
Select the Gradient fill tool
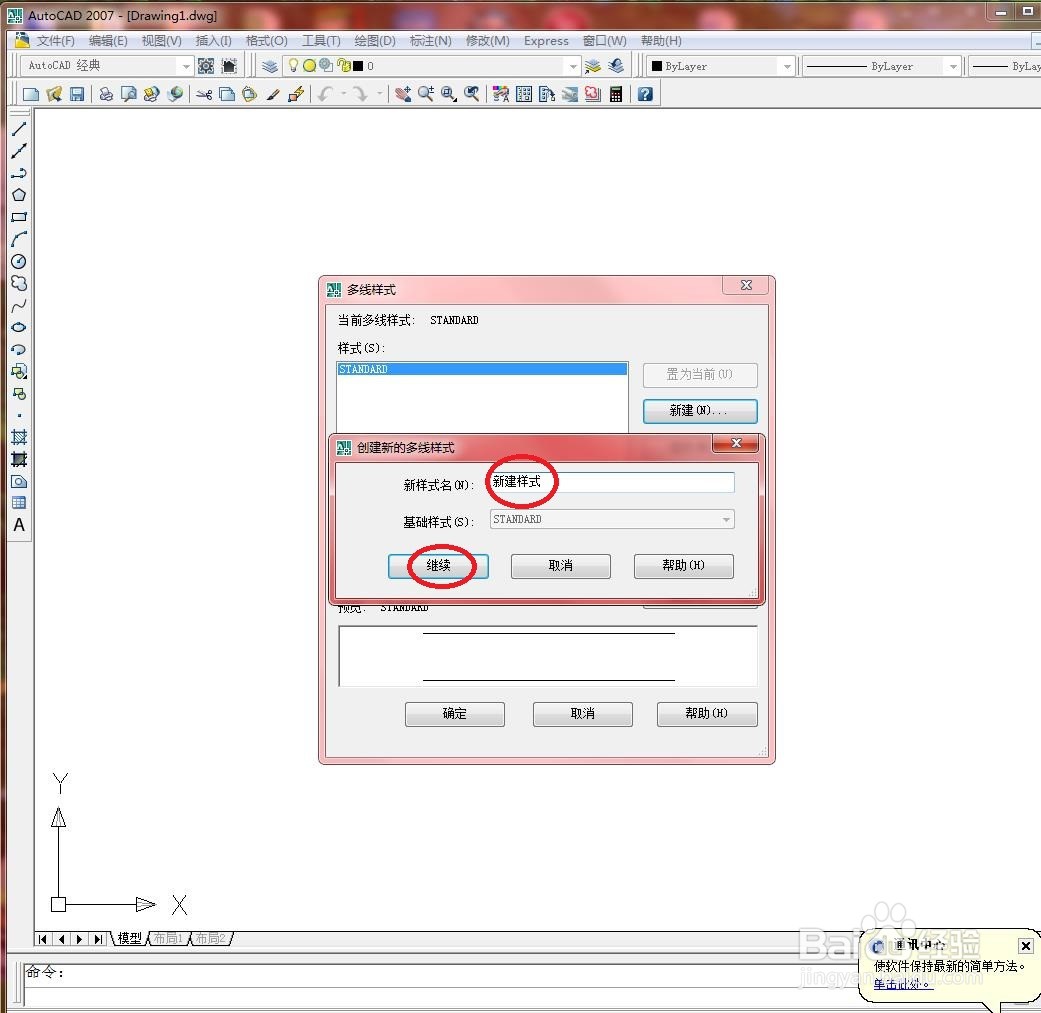[x=19, y=459]
